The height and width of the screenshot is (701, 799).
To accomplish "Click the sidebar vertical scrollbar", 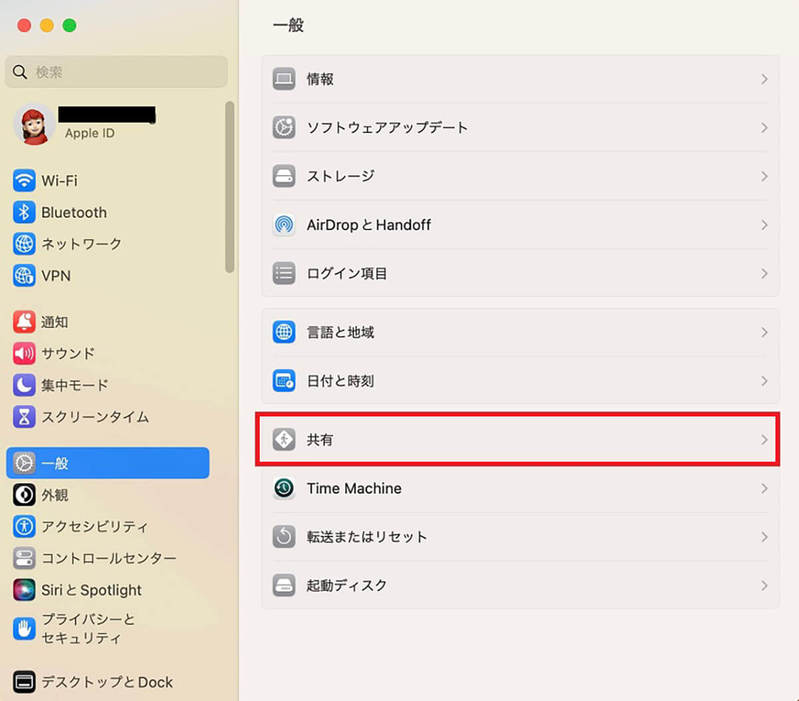I will (x=230, y=187).
